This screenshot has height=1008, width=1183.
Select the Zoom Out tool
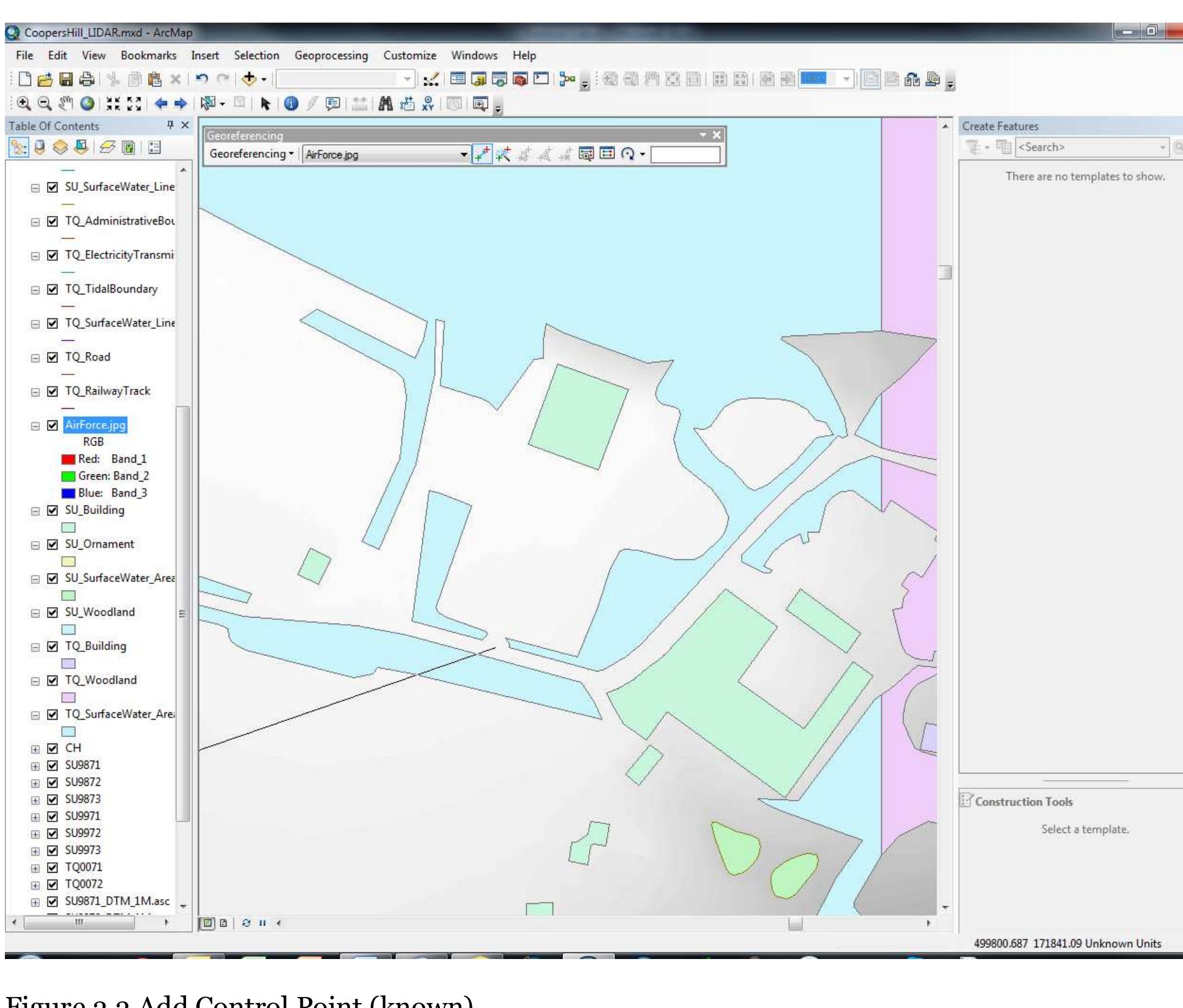tap(44, 103)
